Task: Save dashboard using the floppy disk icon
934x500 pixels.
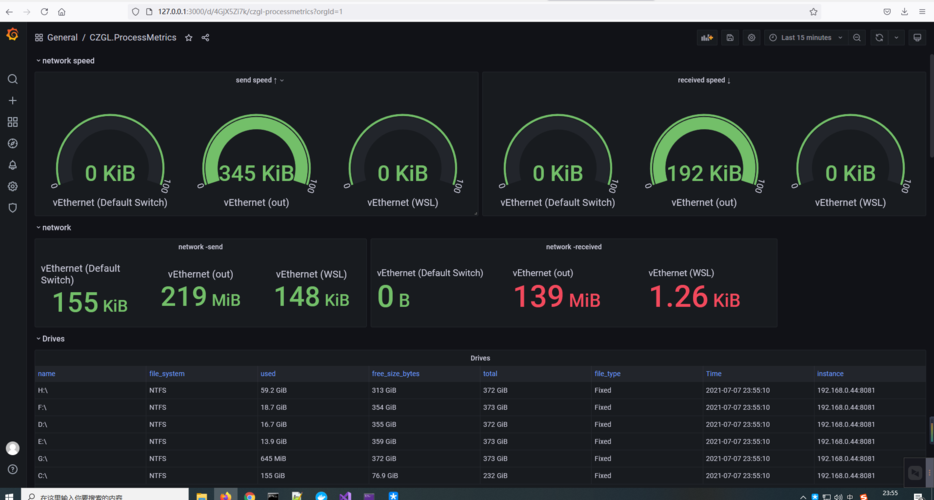Action: point(730,38)
